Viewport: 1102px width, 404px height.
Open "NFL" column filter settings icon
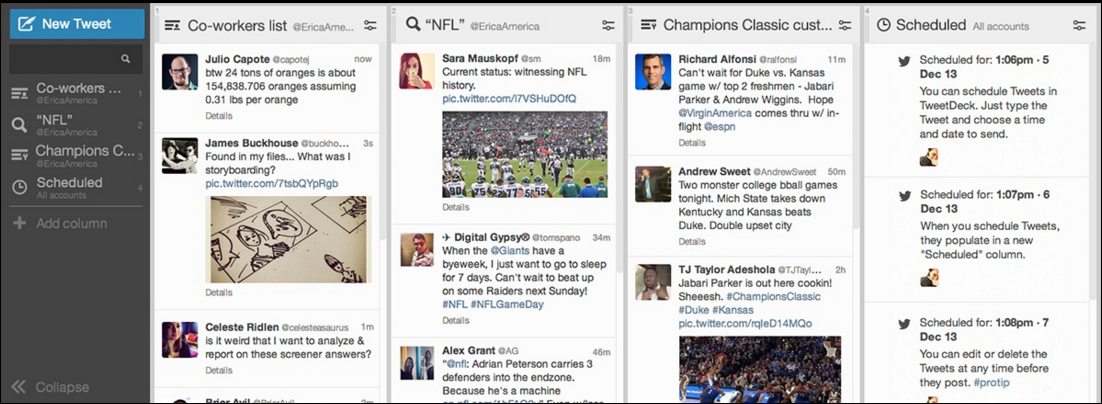pos(608,25)
